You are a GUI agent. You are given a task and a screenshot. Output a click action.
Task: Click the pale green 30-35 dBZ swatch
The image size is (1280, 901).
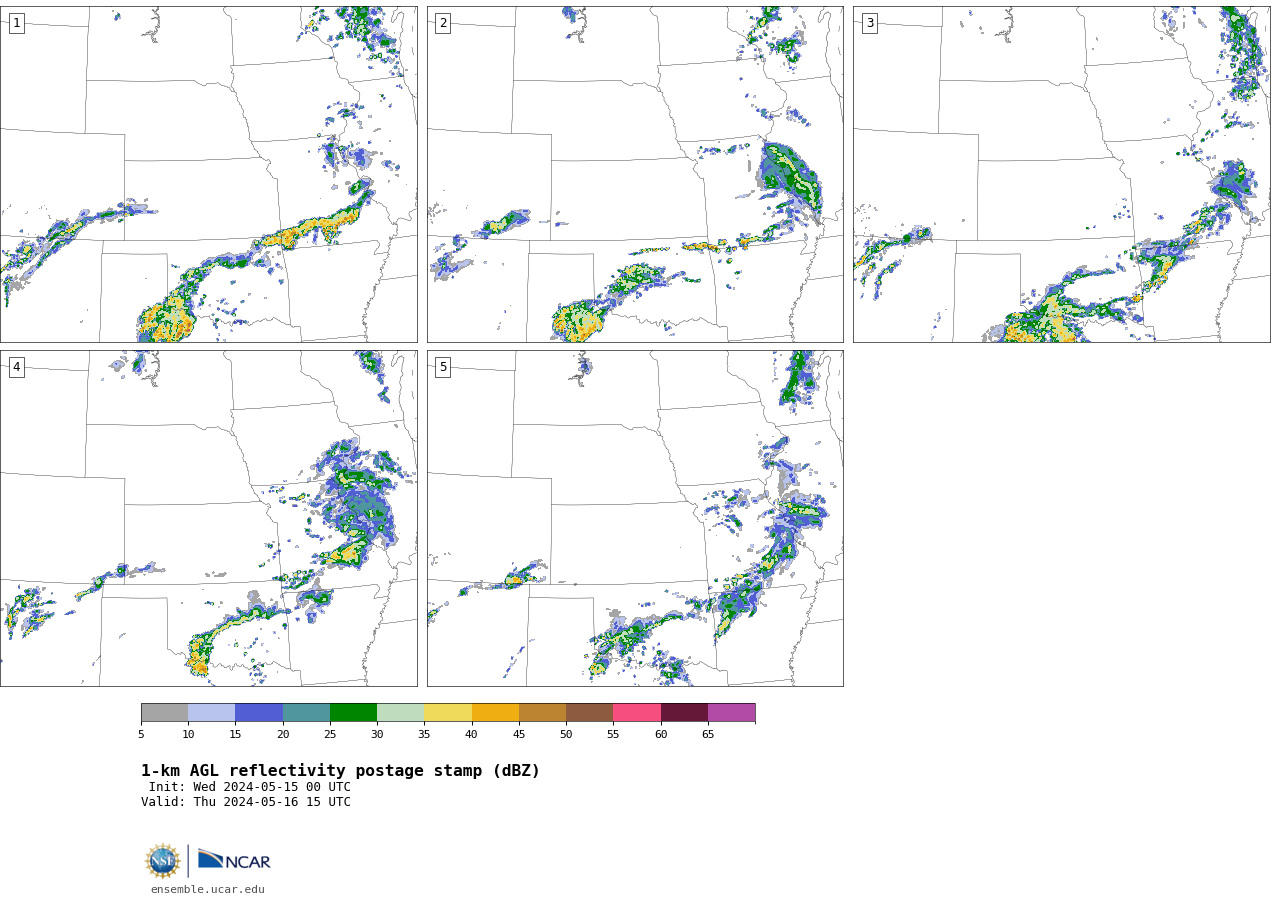tap(400, 712)
